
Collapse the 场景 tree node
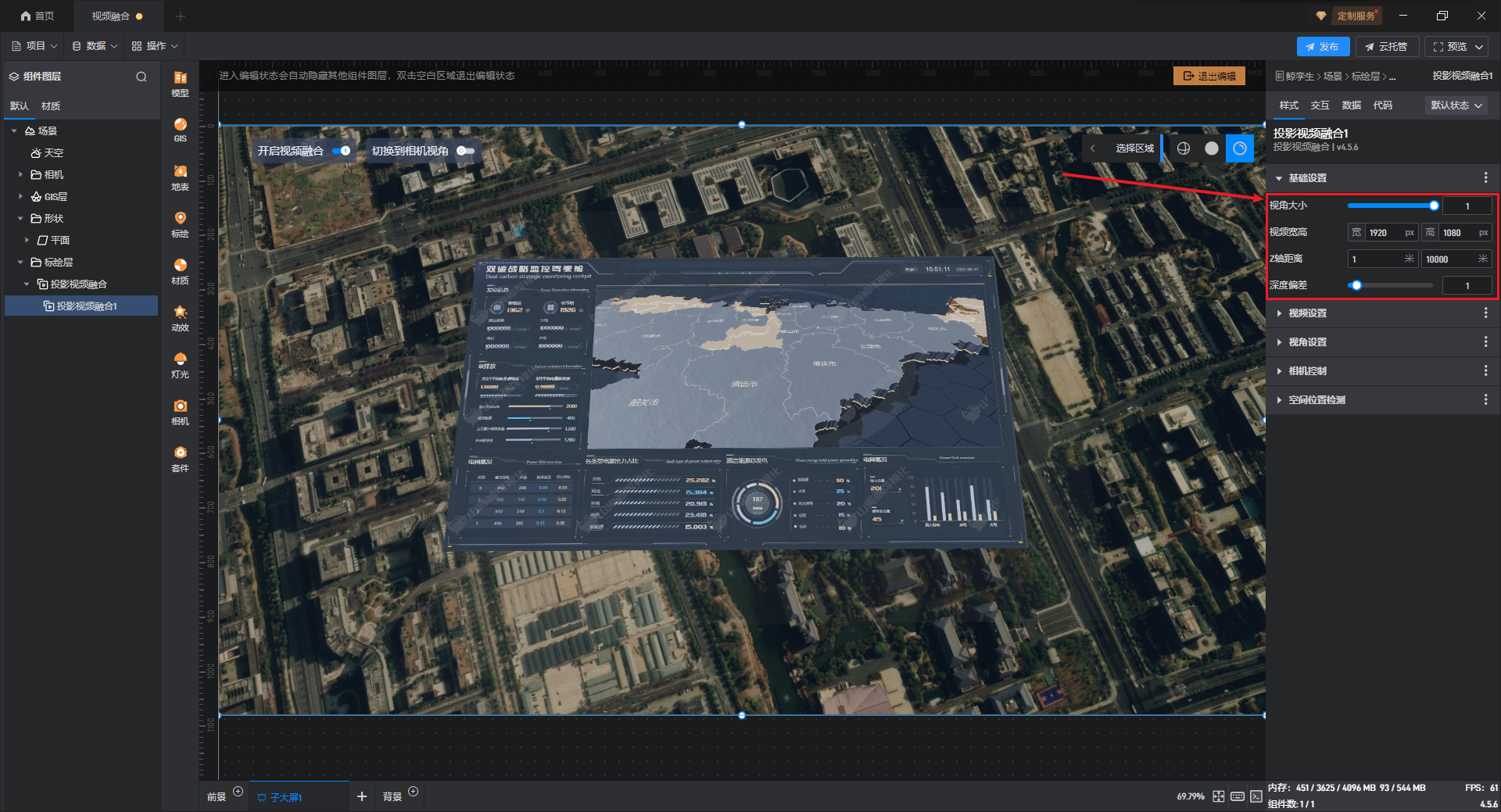tap(14, 131)
